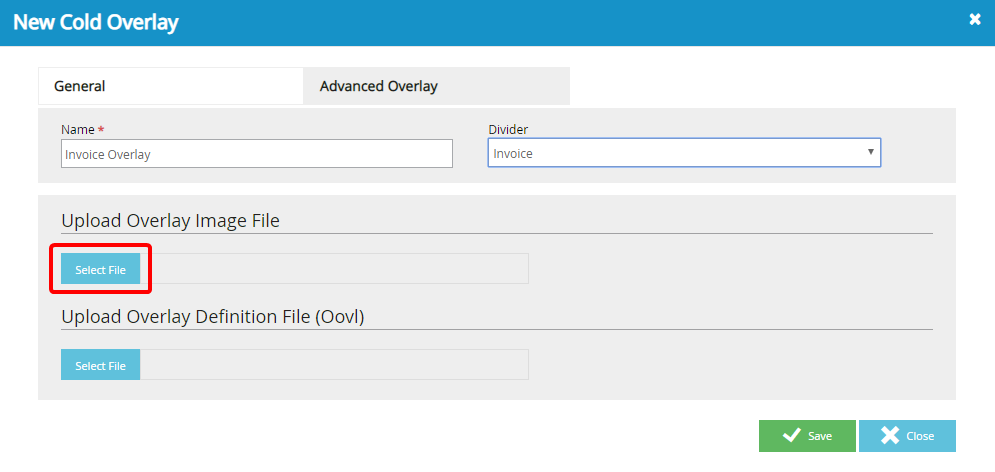Viewport: 995px width, 472px height.
Task: Click the Divider dropdown arrow
Action: click(x=871, y=153)
